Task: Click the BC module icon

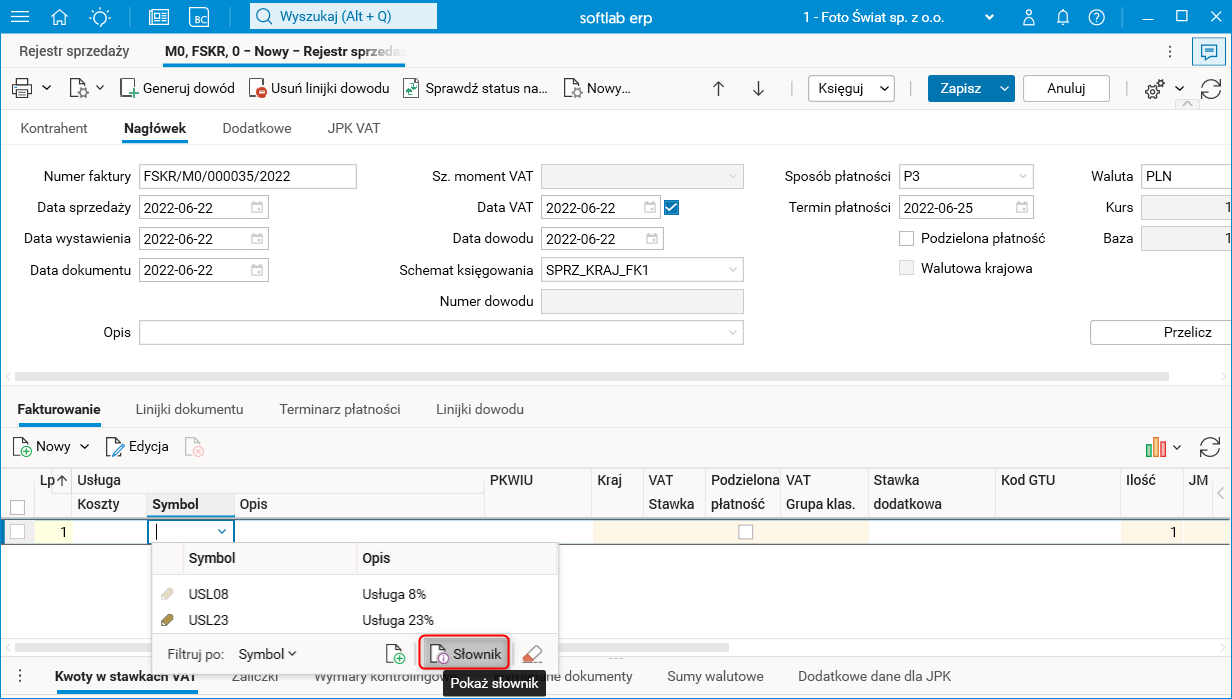Action: [201, 17]
